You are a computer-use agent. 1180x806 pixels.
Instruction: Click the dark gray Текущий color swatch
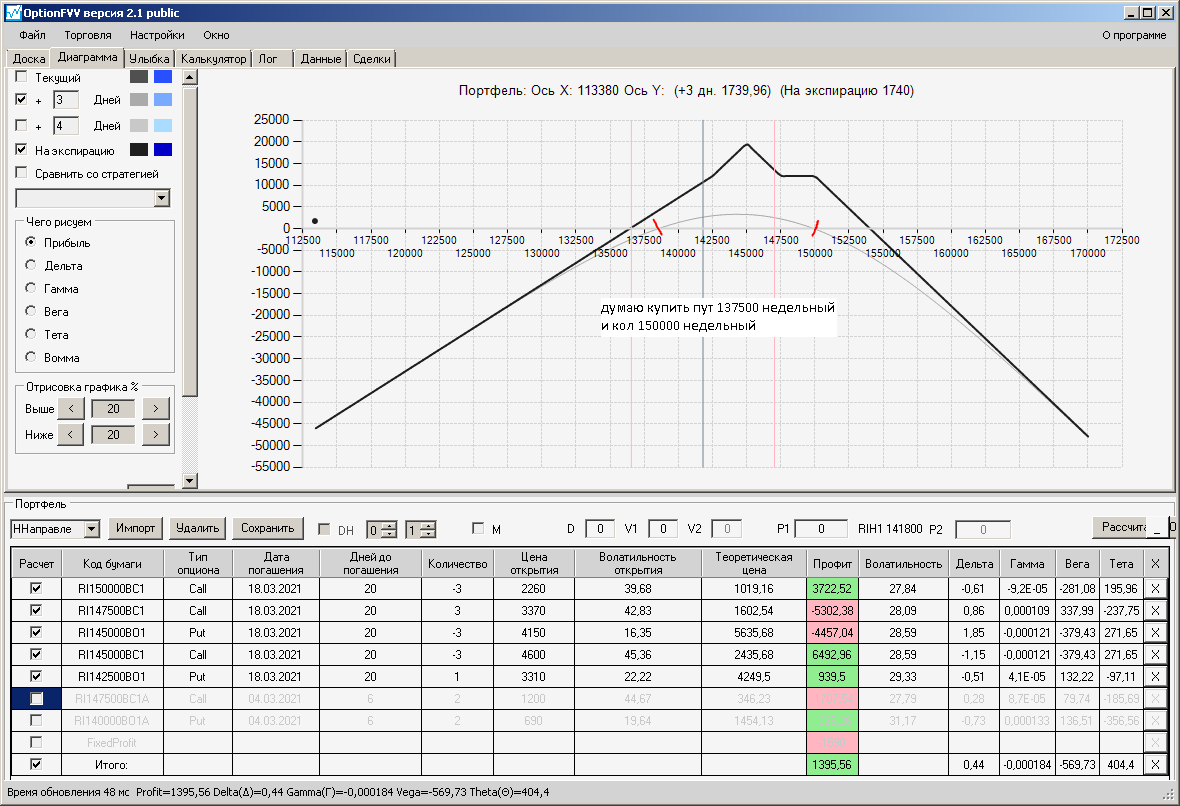point(139,76)
